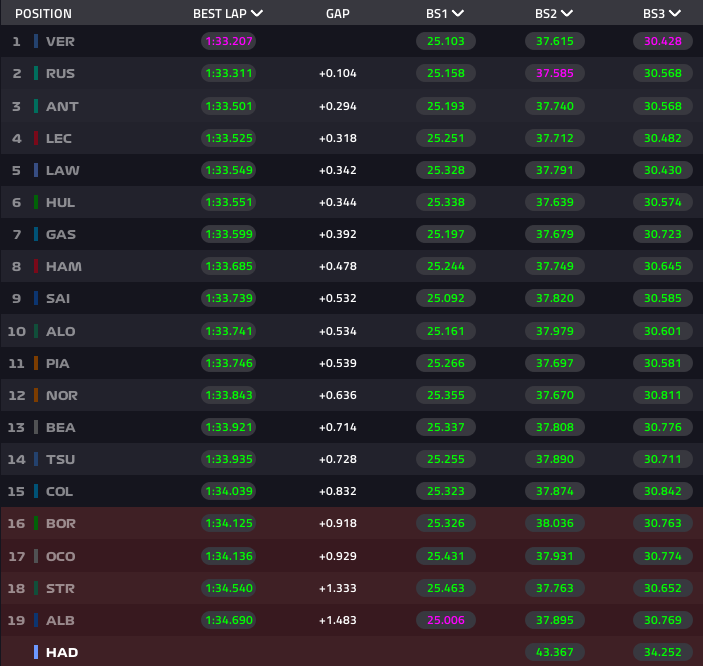
Task: Click RUS's purple BS2 time 37.585
Action: [x=554, y=73]
